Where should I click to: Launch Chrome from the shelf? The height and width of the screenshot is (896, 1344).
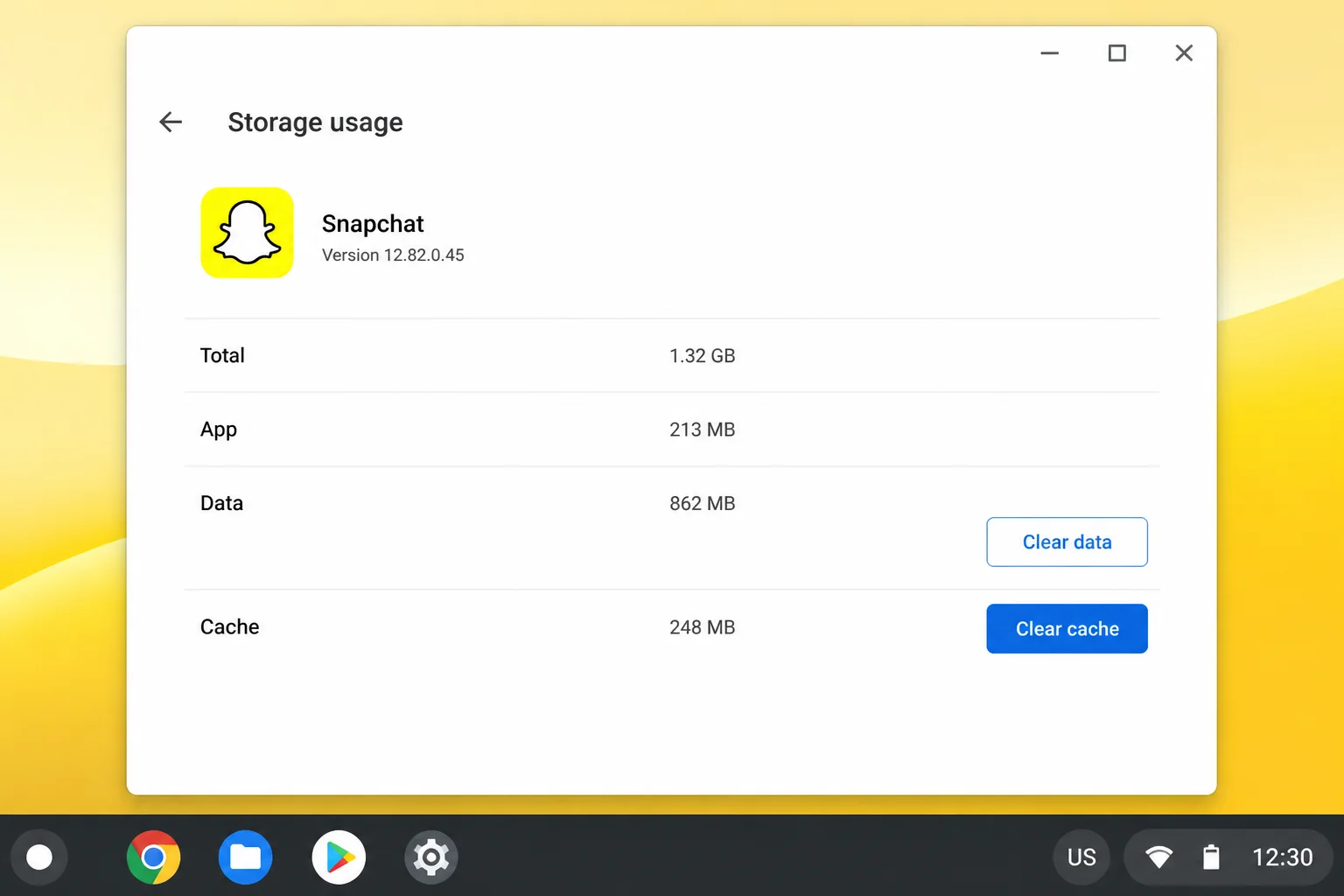click(x=153, y=857)
